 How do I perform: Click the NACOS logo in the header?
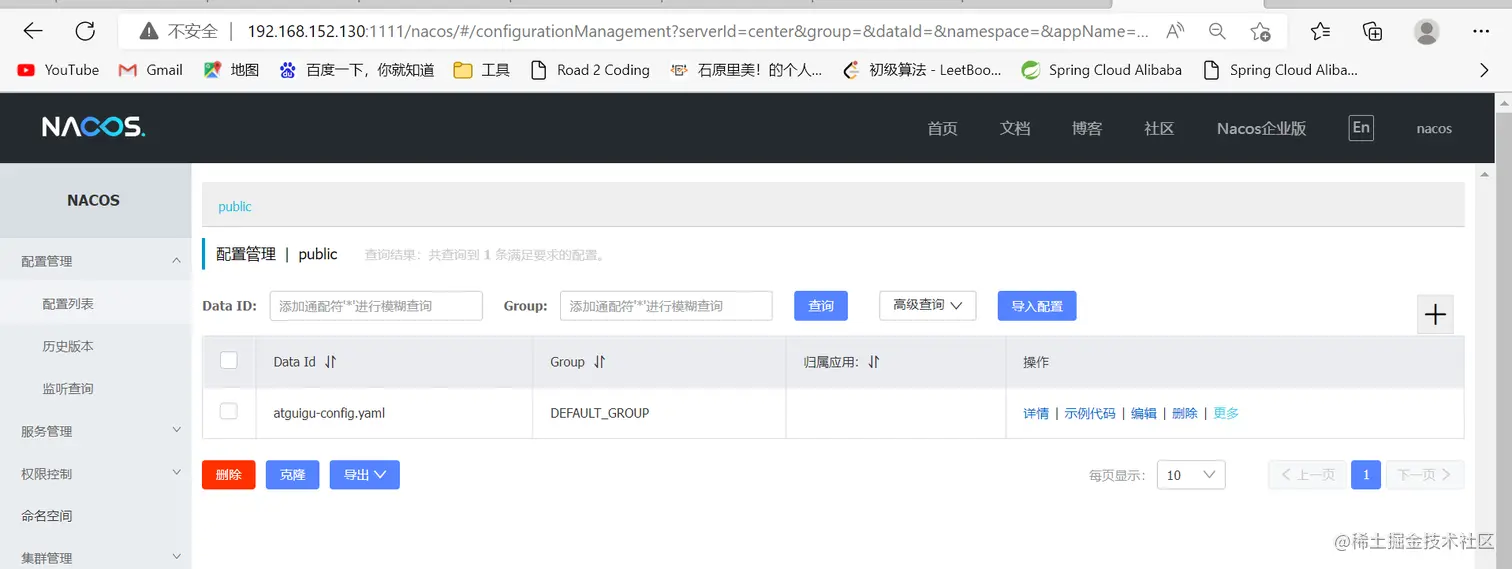coord(93,127)
